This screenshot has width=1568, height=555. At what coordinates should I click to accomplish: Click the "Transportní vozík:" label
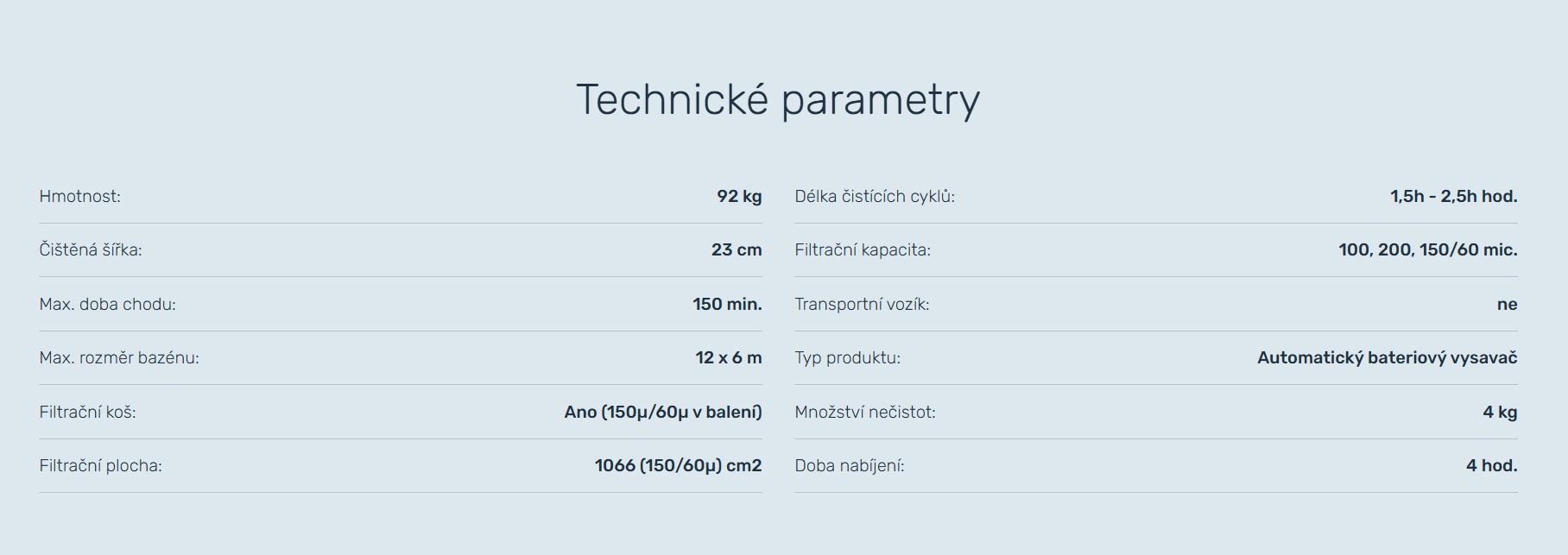(x=862, y=305)
